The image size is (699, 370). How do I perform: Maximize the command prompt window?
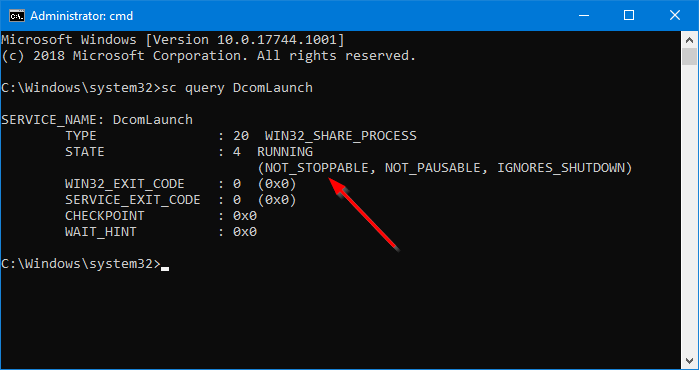[629, 16]
